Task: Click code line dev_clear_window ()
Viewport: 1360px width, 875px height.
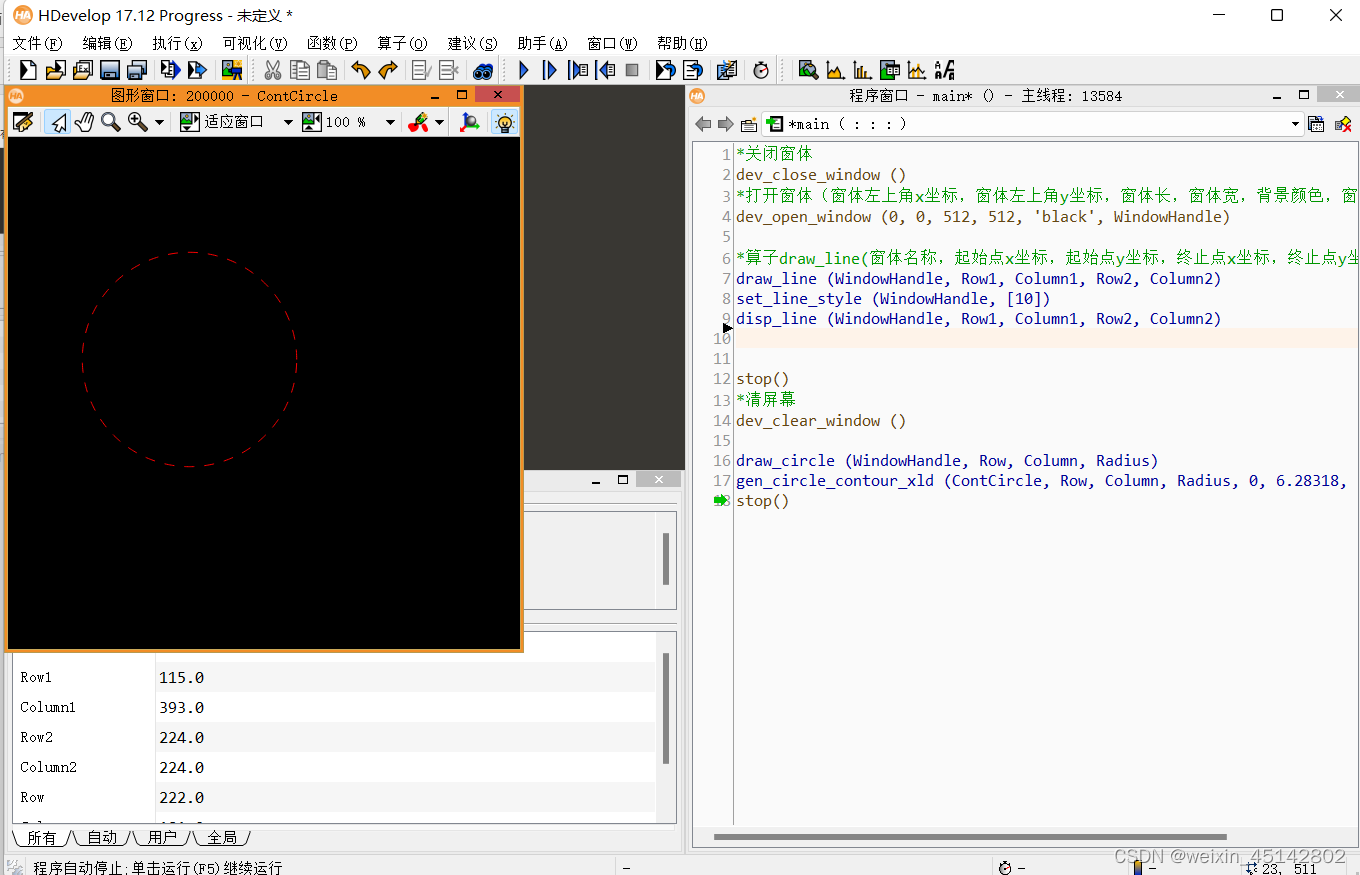Action: coord(821,421)
